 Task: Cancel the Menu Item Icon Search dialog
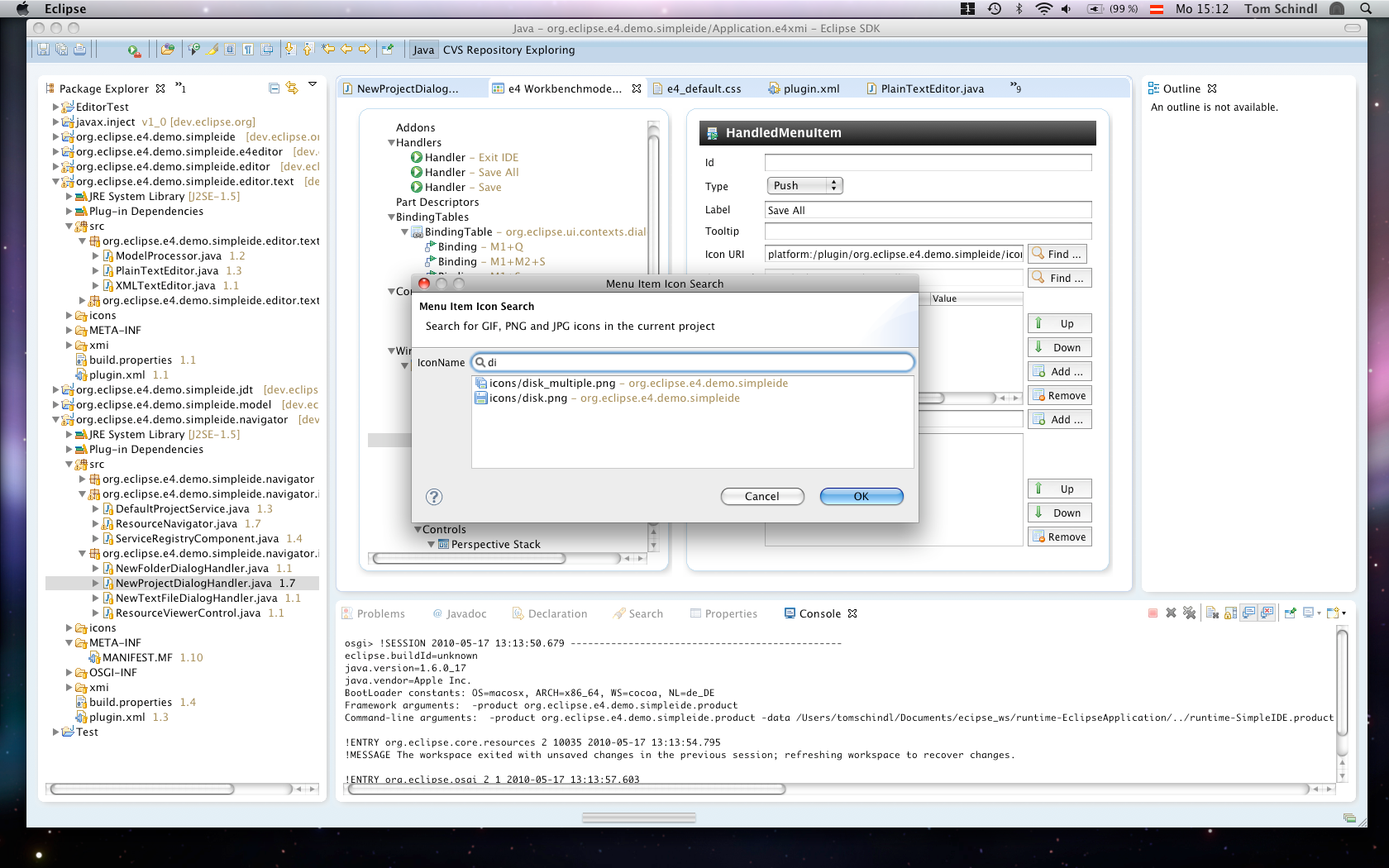pyautogui.click(x=761, y=497)
